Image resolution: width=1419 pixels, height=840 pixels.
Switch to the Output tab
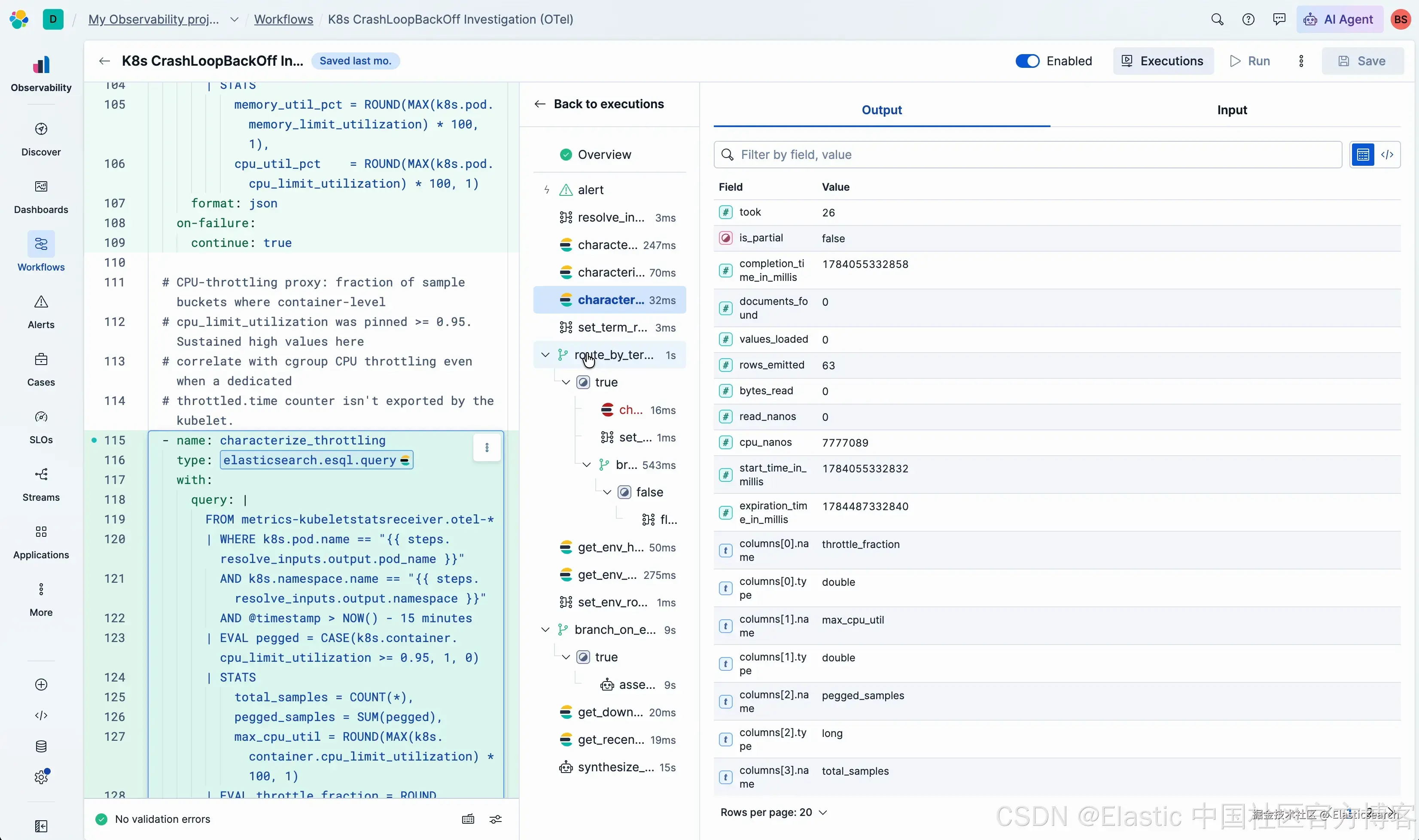pyautogui.click(x=881, y=110)
